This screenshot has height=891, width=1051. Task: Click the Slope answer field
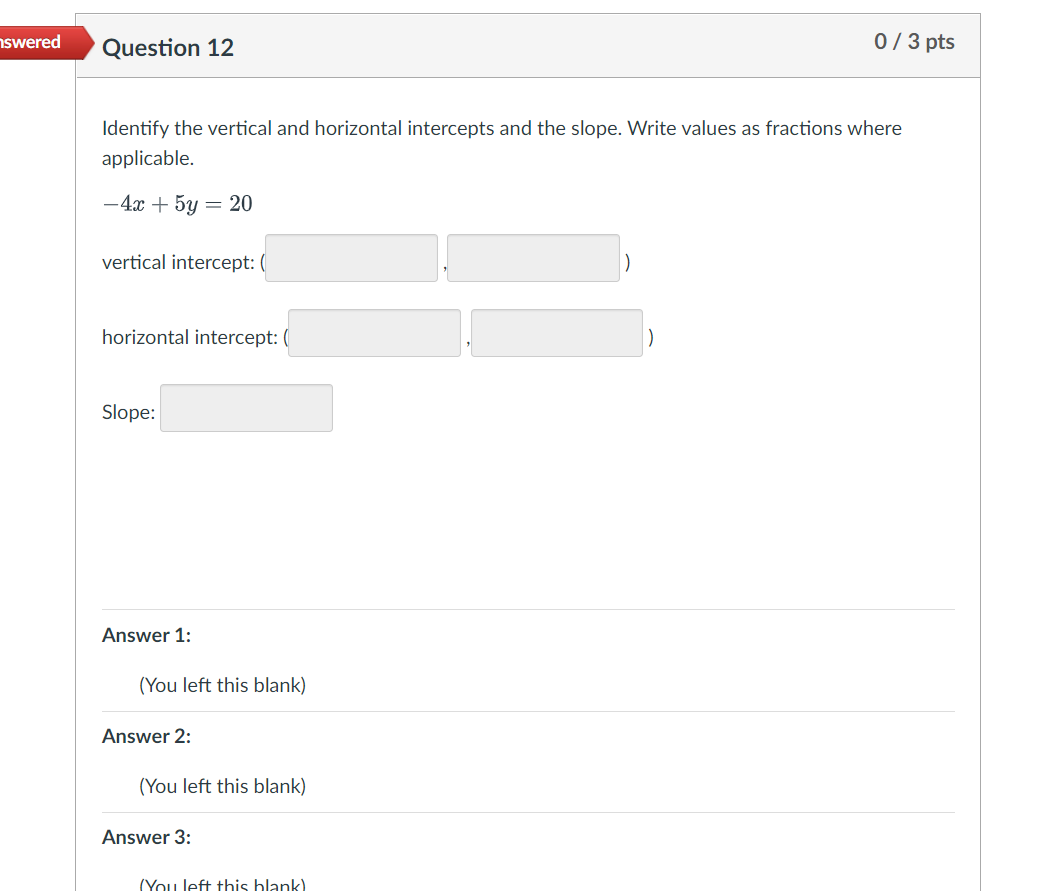[x=247, y=408]
